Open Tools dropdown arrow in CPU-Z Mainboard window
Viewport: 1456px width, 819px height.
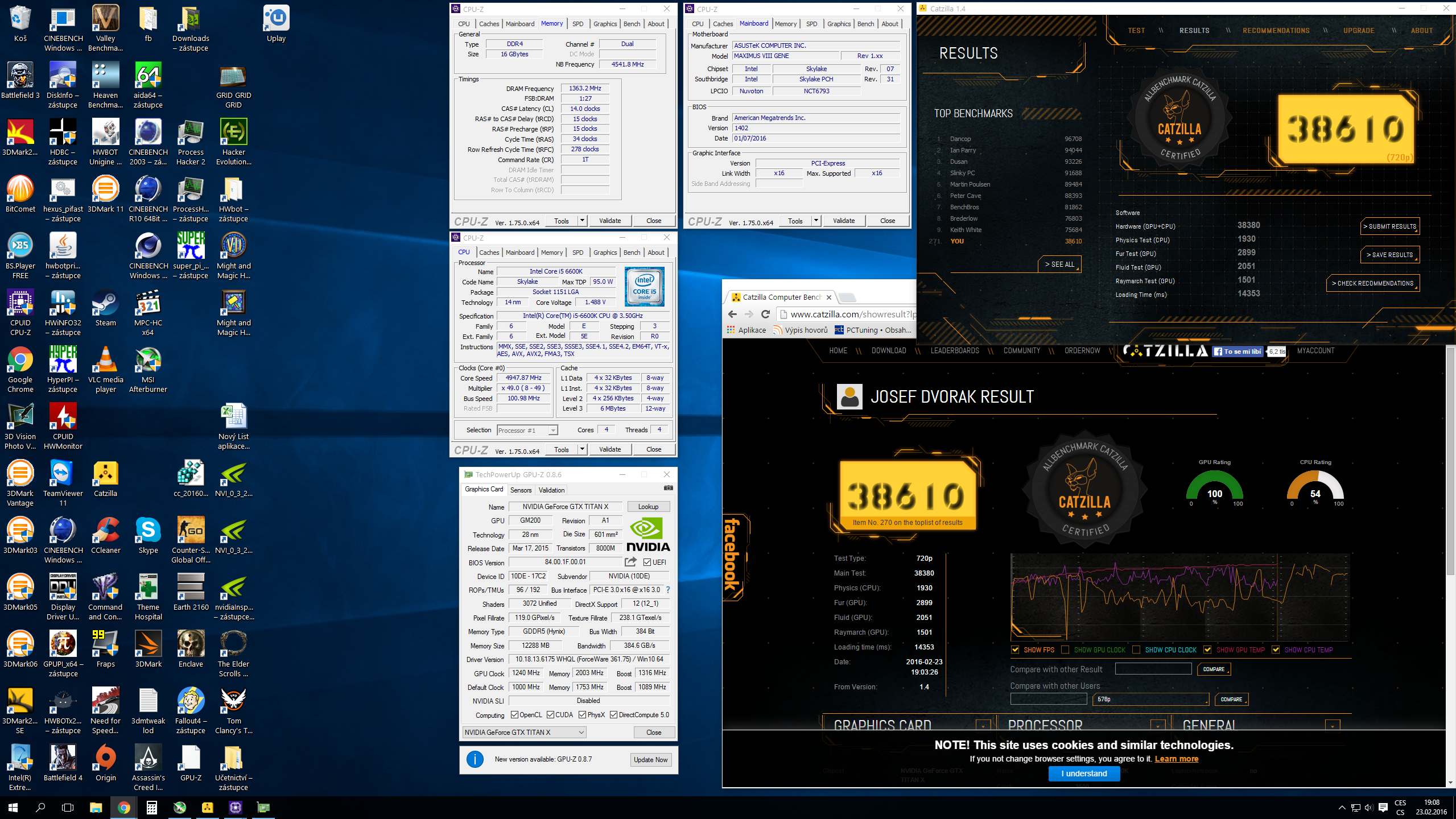click(816, 221)
